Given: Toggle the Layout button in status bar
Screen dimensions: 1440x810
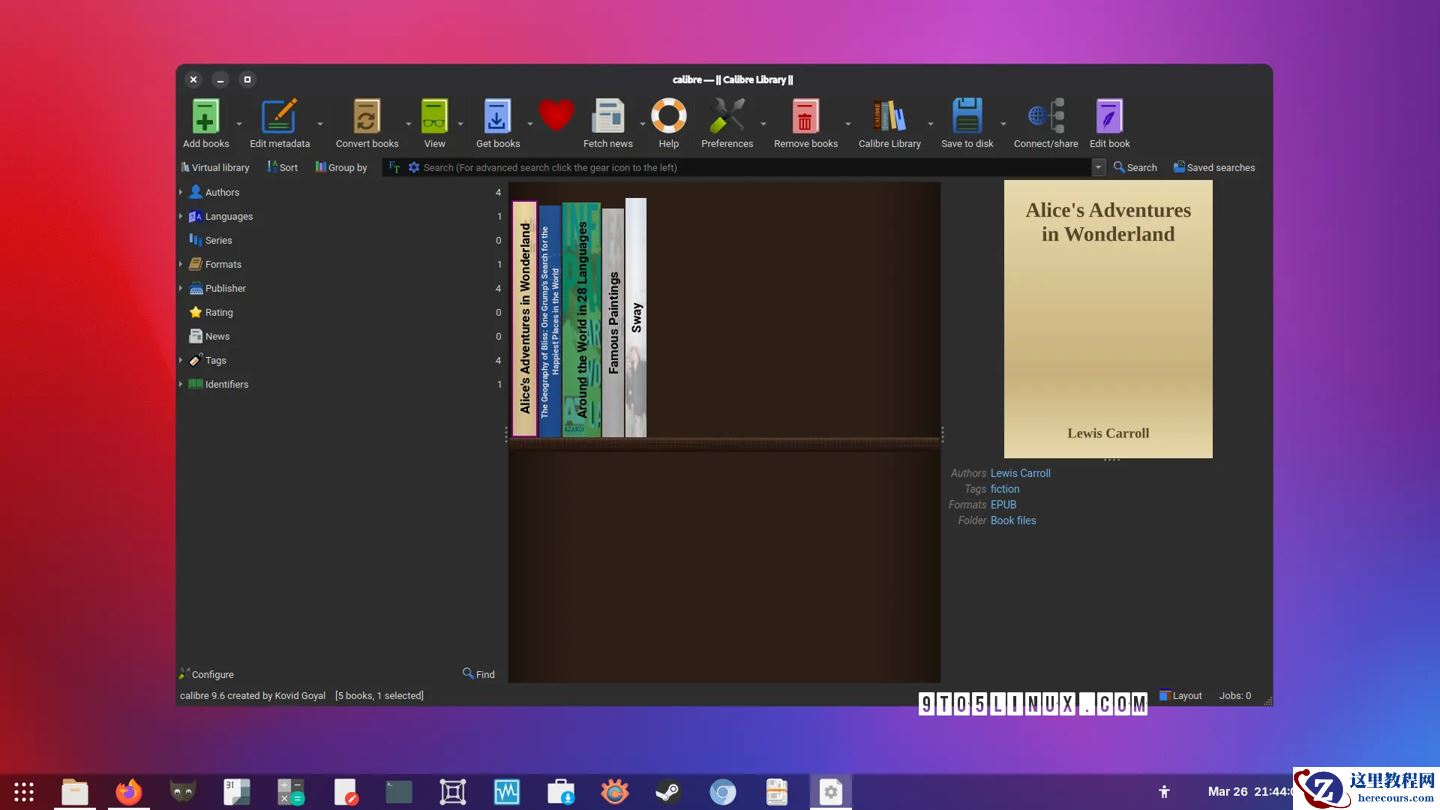Looking at the screenshot, I should (x=1181, y=696).
